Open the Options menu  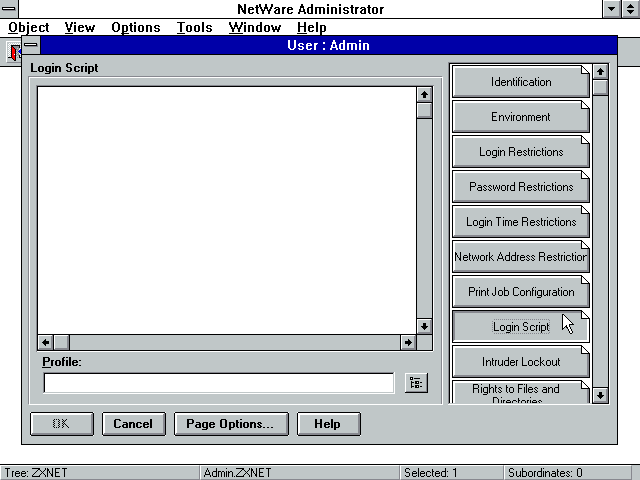tap(136, 27)
